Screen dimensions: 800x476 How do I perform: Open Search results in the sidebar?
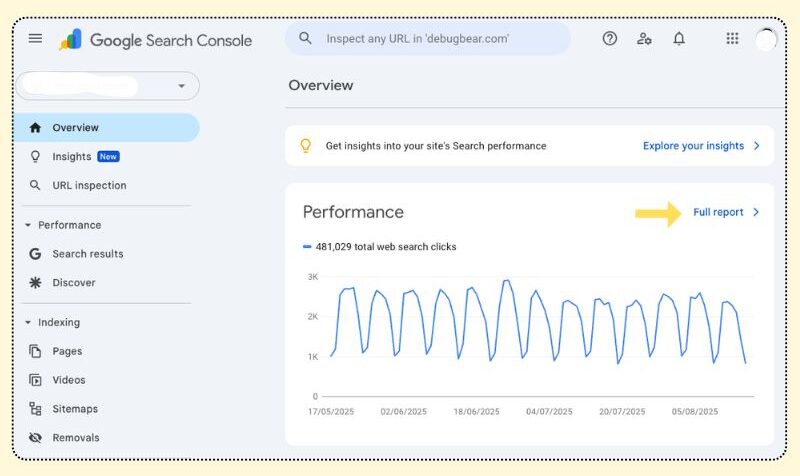click(88, 254)
